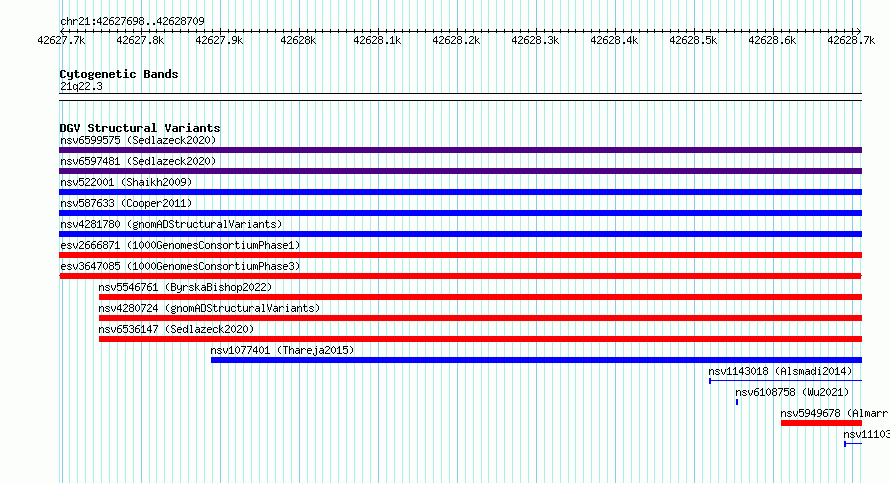Click the 42628.3k ruler tick label
890x483 pixels.
point(535,40)
